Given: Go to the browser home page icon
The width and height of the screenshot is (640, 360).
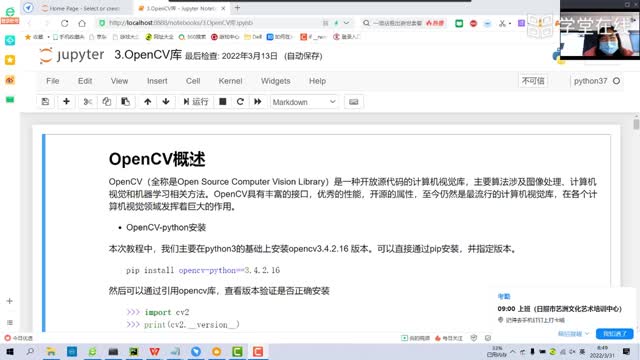Looking at the screenshot, I should click(x=82, y=23).
